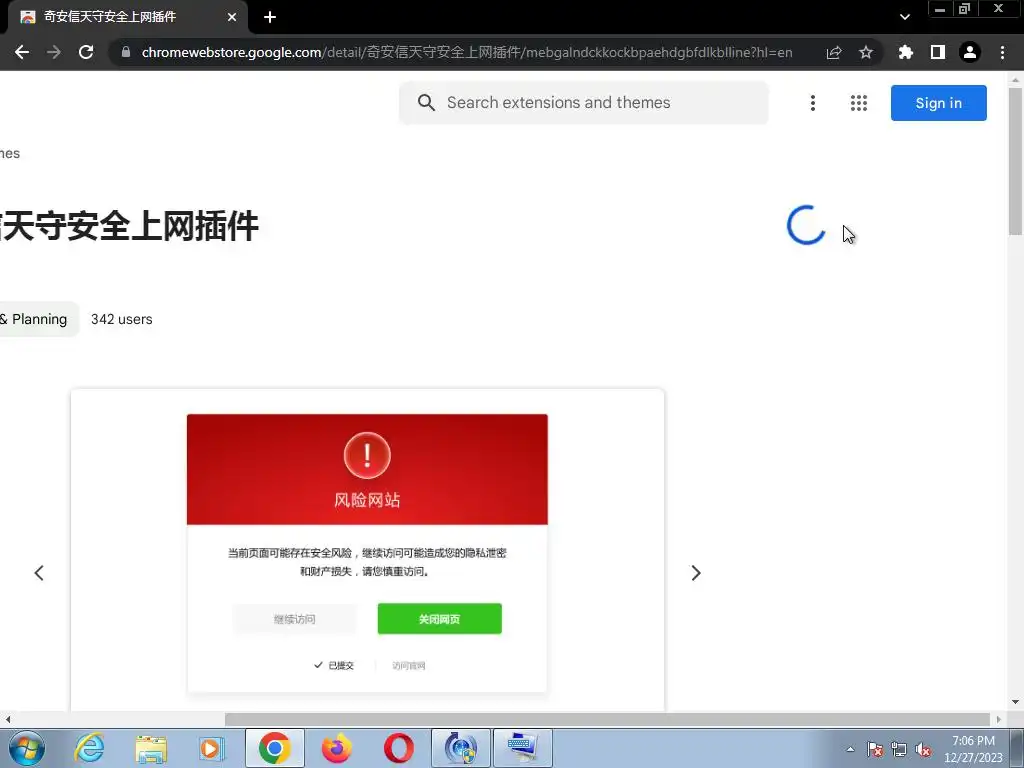This screenshot has height=768, width=1024.
Task: Click the Search extensions and themes field
Action: pos(584,103)
